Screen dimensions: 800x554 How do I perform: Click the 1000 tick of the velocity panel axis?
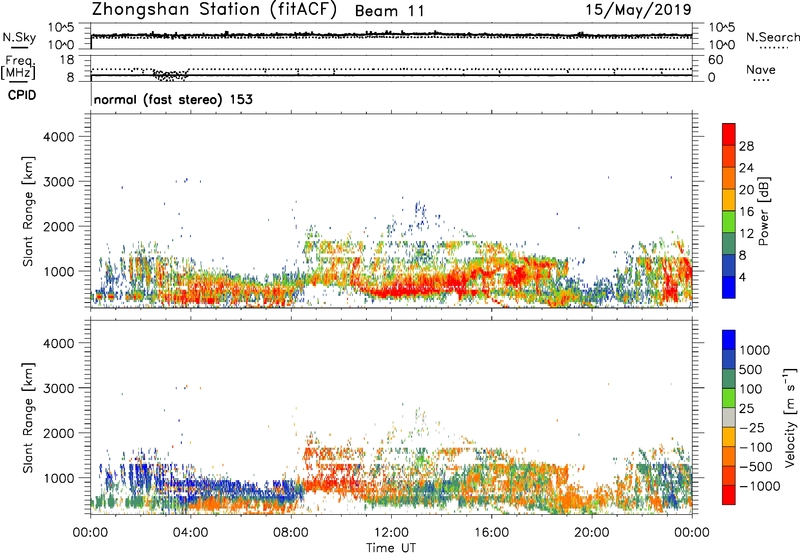point(59,478)
